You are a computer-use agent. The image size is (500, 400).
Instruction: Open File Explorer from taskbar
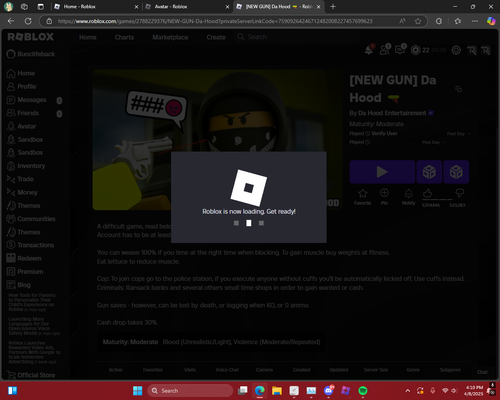coord(277,391)
